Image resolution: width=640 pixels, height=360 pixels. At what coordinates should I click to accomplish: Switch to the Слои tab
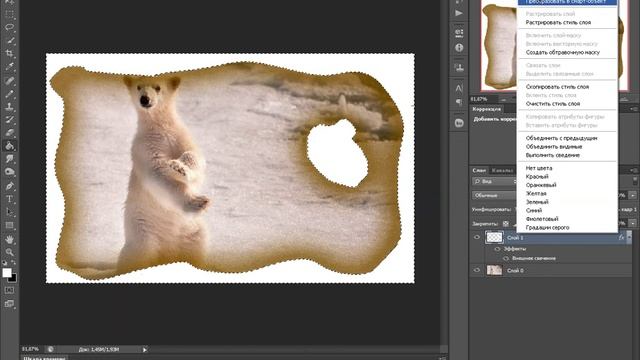(x=479, y=170)
